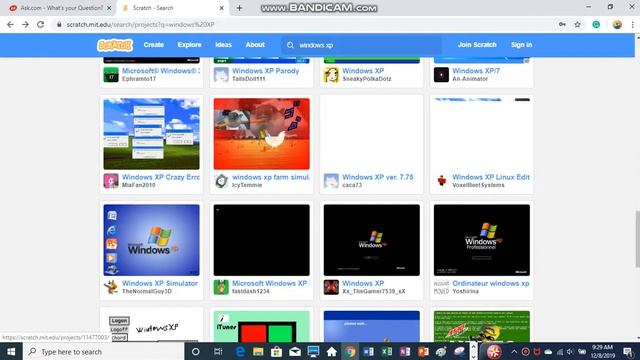640x360 pixels.
Task: Open author Xx_TheGamer7539_xX profile
Action: [x=374, y=291]
